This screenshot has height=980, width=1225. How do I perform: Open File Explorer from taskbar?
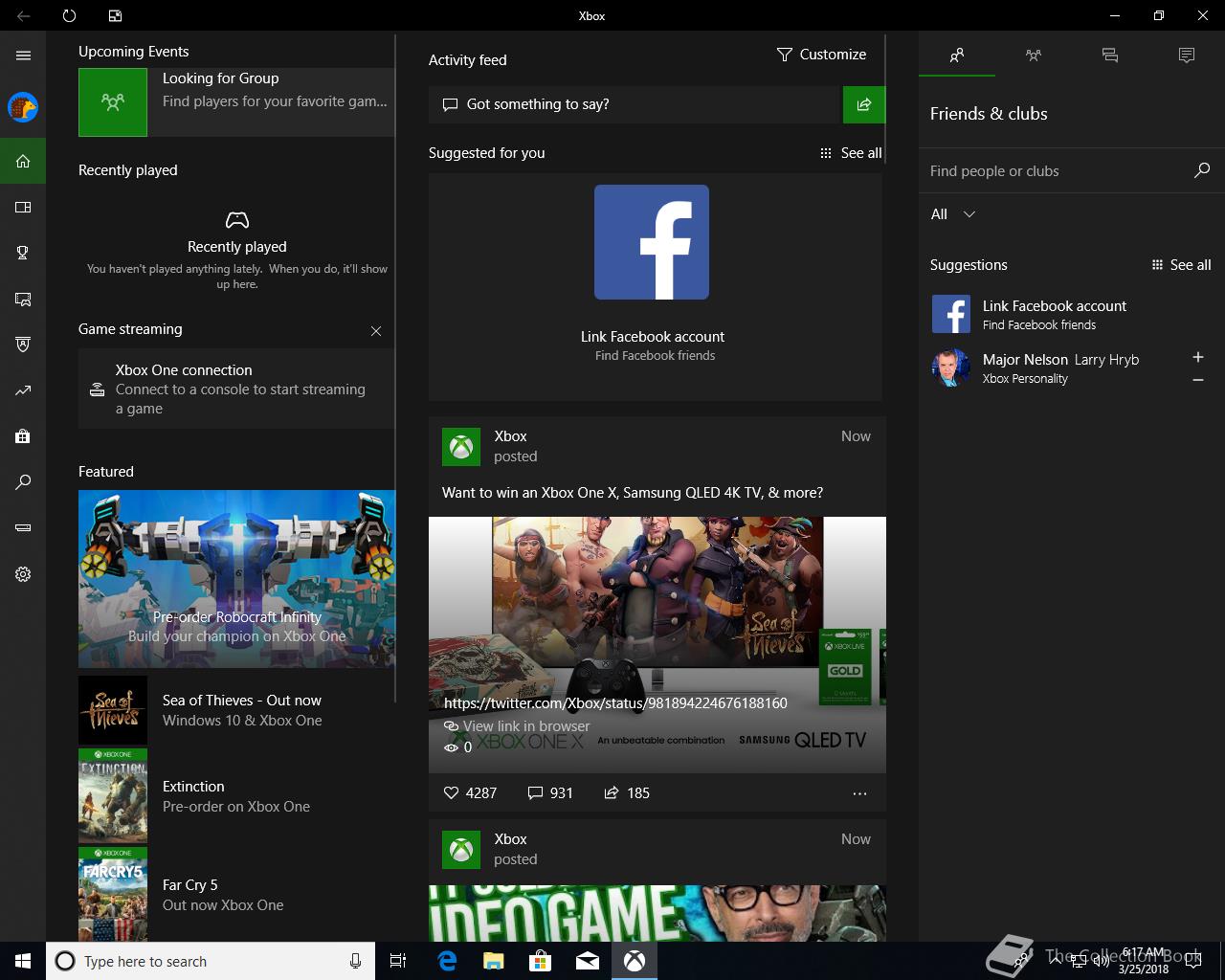[x=494, y=961]
